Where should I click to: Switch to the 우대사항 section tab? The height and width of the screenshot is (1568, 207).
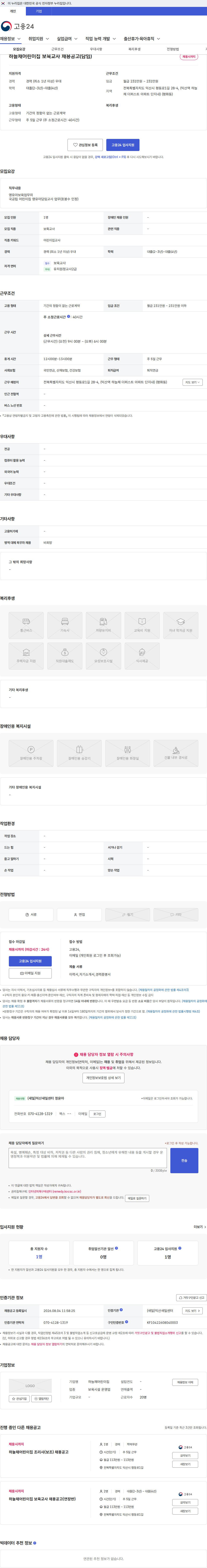[x=96, y=49]
